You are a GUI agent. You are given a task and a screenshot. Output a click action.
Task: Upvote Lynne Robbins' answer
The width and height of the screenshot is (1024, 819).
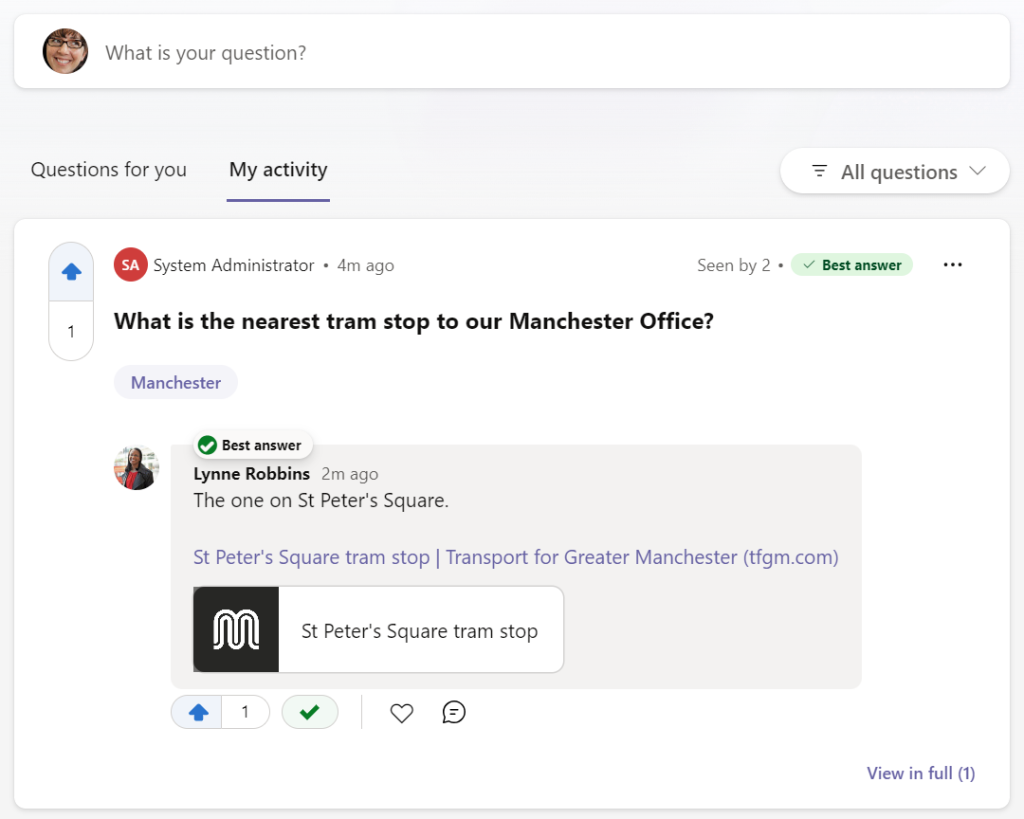(198, 712)
